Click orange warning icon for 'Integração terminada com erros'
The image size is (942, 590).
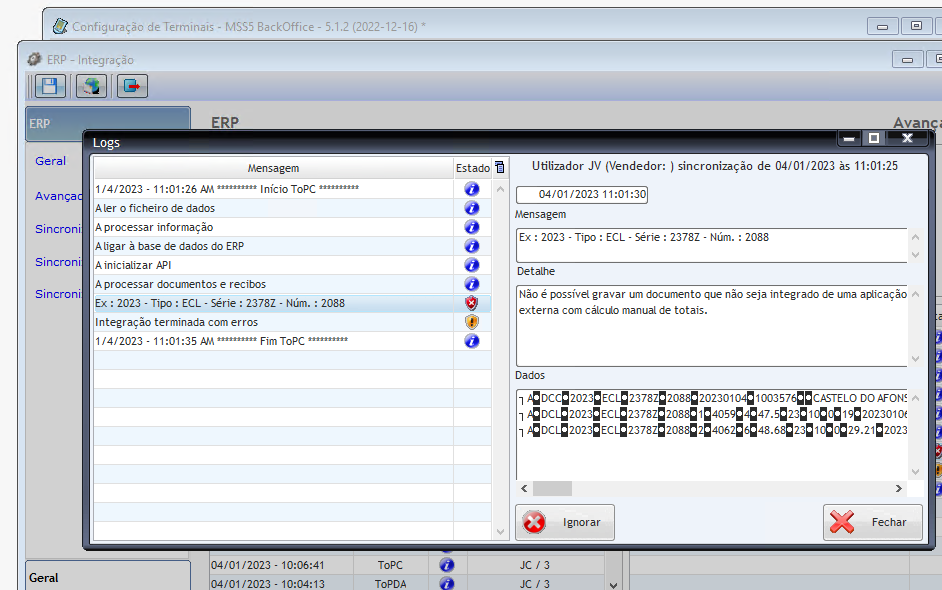[x=472, y=322]
